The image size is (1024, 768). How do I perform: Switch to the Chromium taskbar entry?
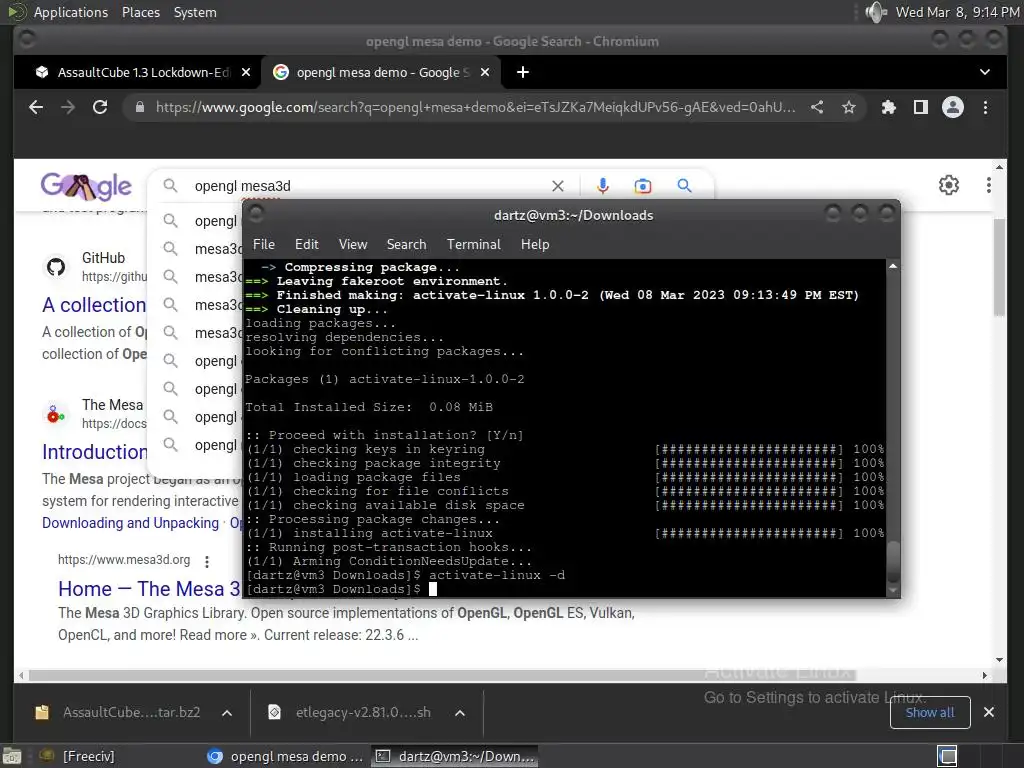[x=285, y=756]
